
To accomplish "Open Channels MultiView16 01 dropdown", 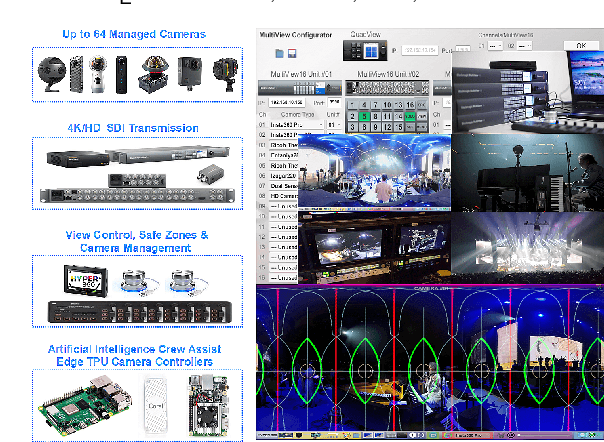I will pyautogui.click(x=495, y=46).
